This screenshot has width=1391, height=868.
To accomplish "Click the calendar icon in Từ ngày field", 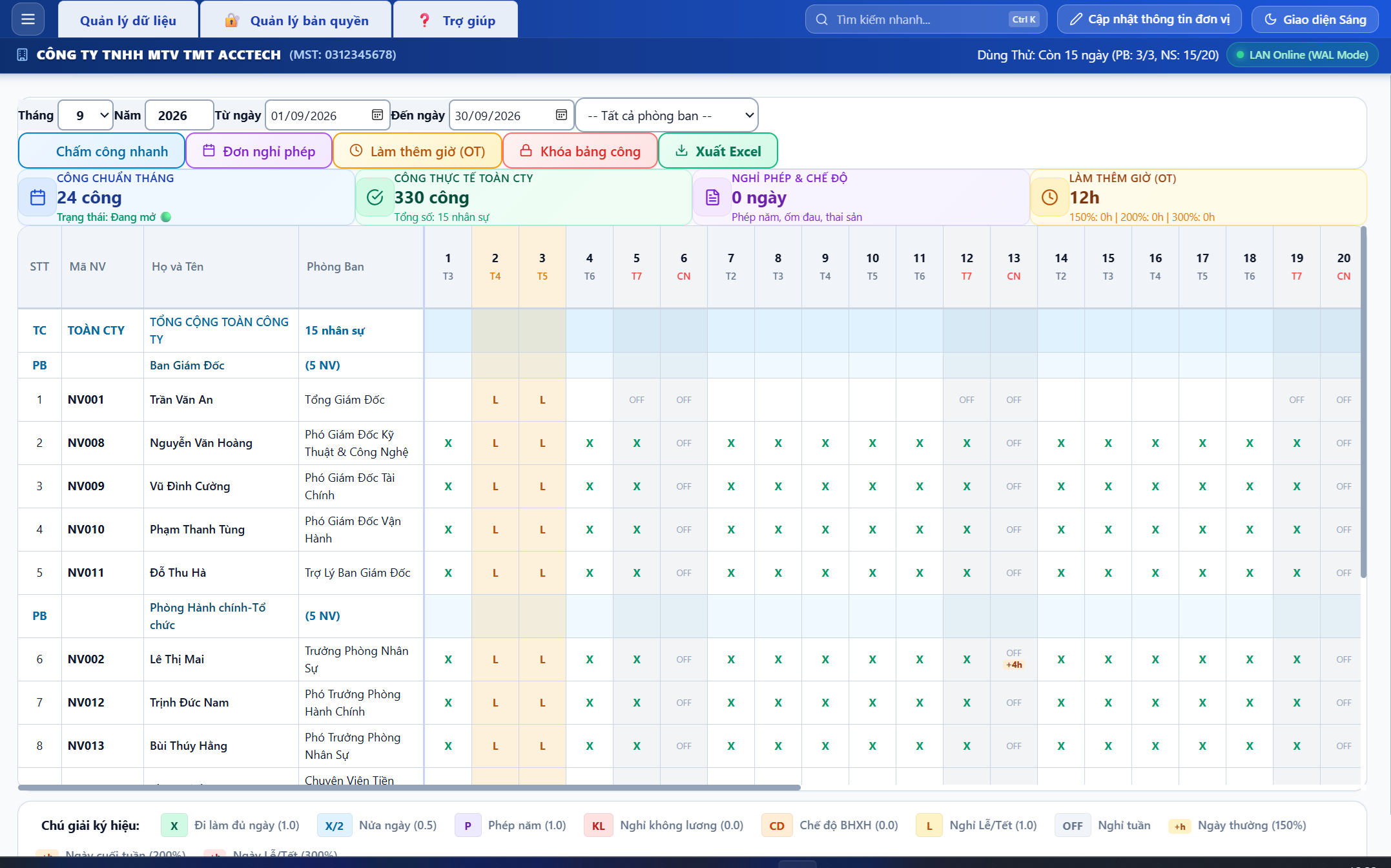I will click(x=377, y=115).
